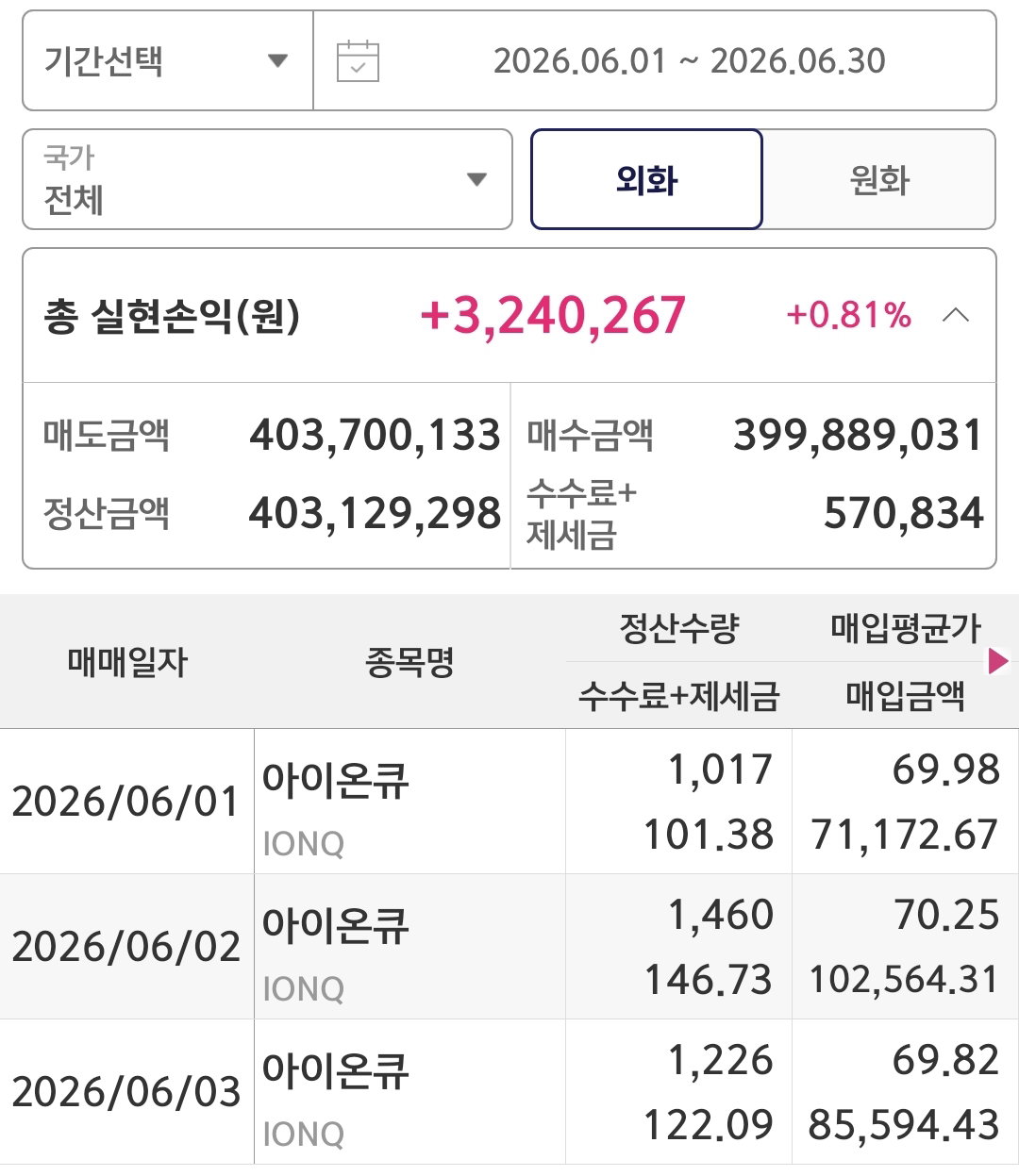Click the 정산수량 column header
The height and width of the screenshot is (1176, 1019).
(678, 628)
